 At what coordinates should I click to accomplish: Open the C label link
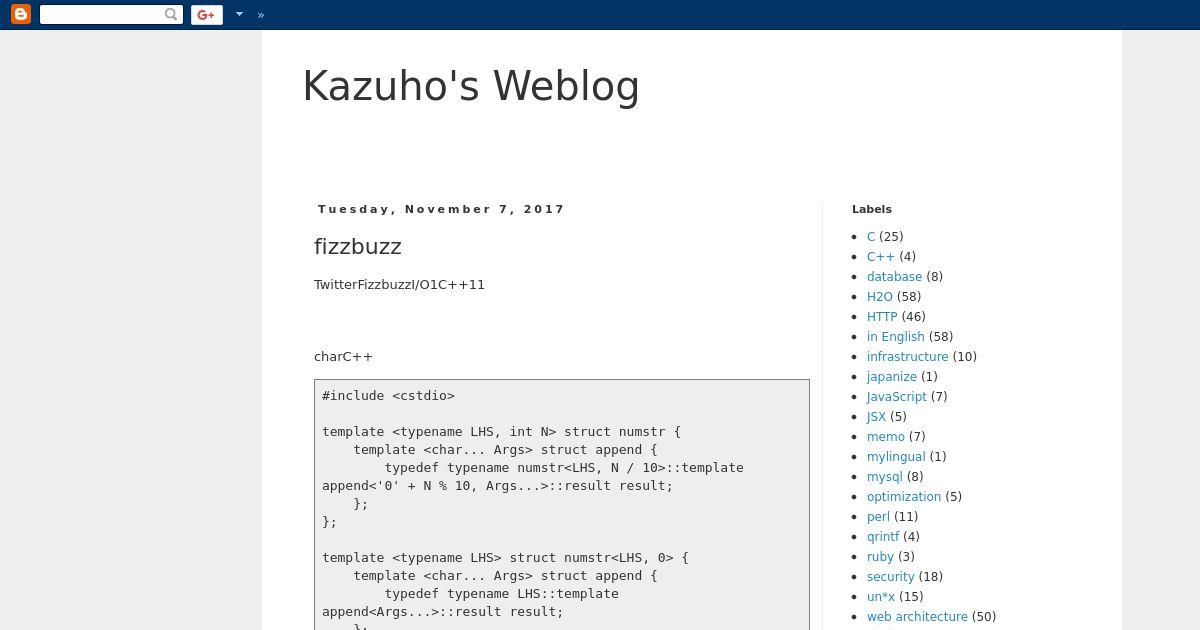tap(871, 237)
